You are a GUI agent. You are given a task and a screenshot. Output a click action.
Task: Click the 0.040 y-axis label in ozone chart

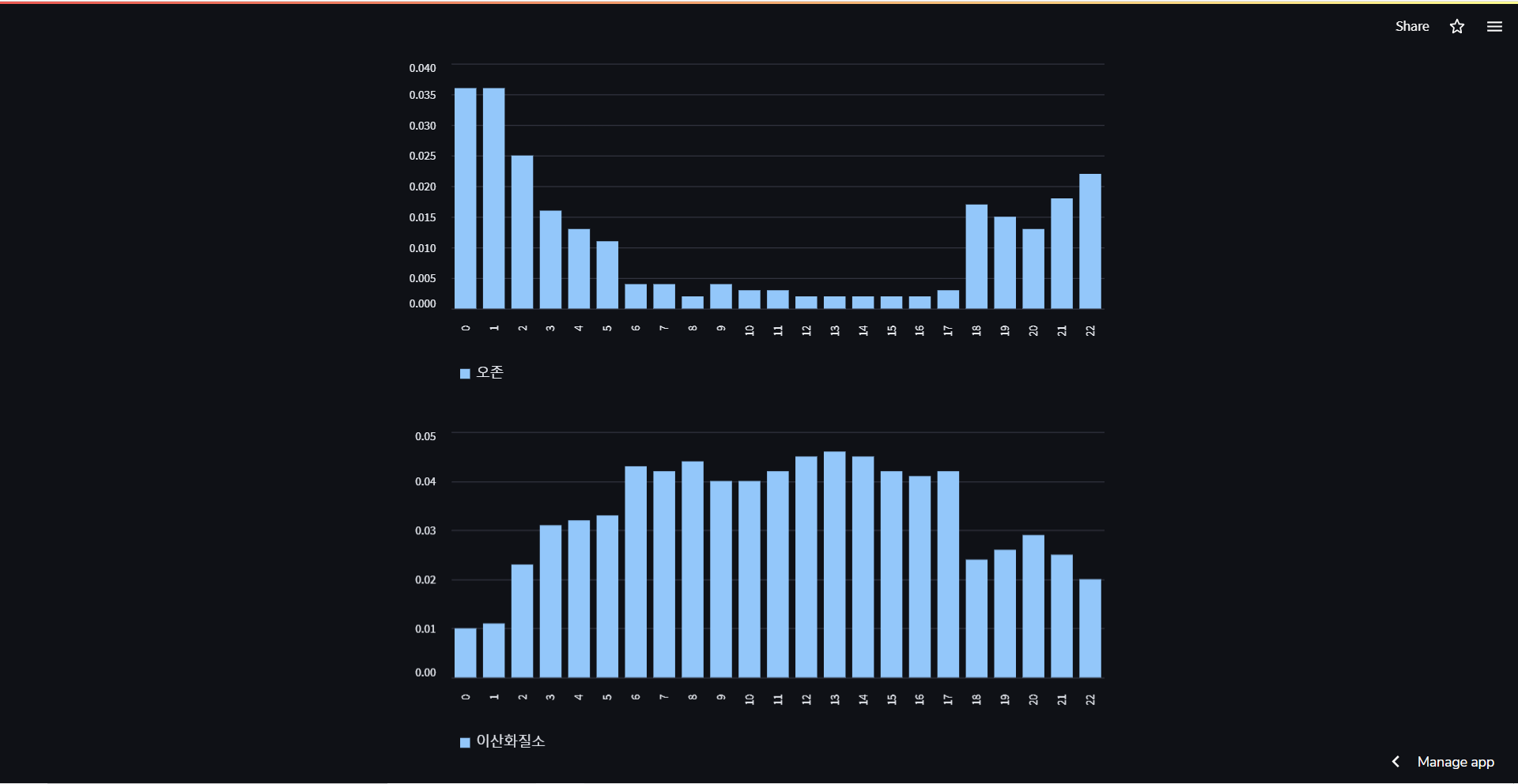click(x=422, y=68)
